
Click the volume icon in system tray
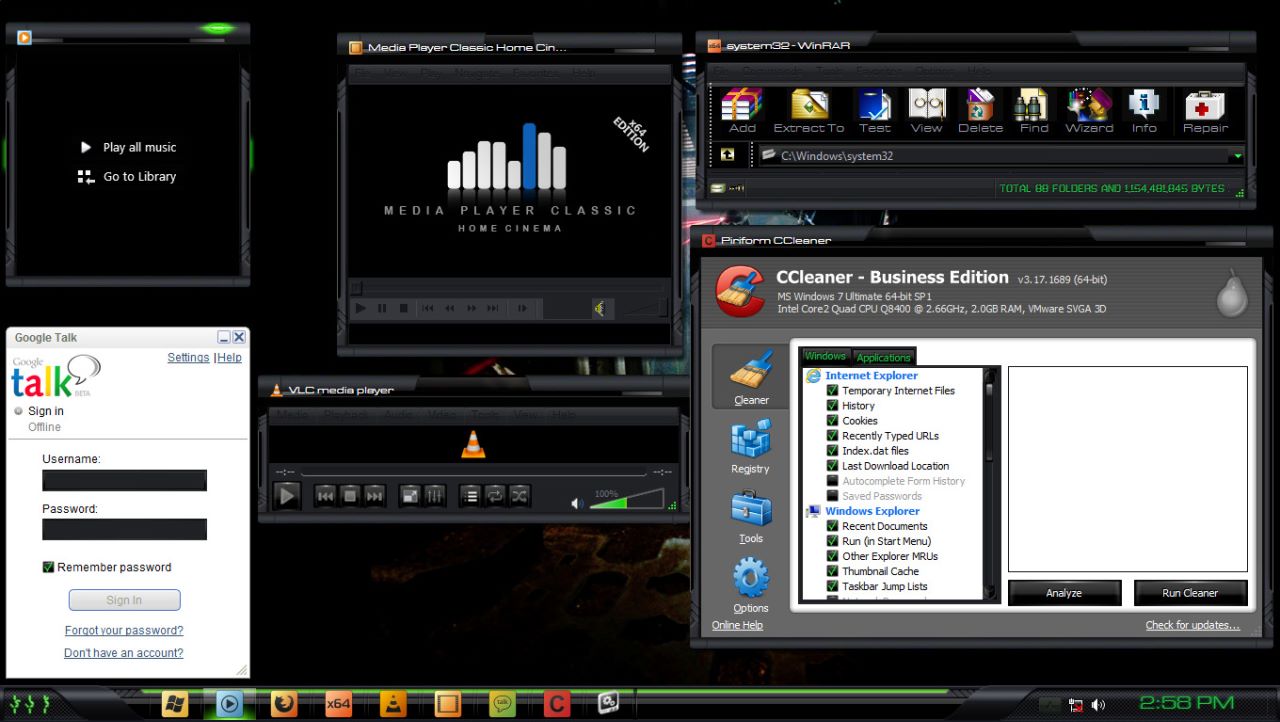coord(1099,705)
